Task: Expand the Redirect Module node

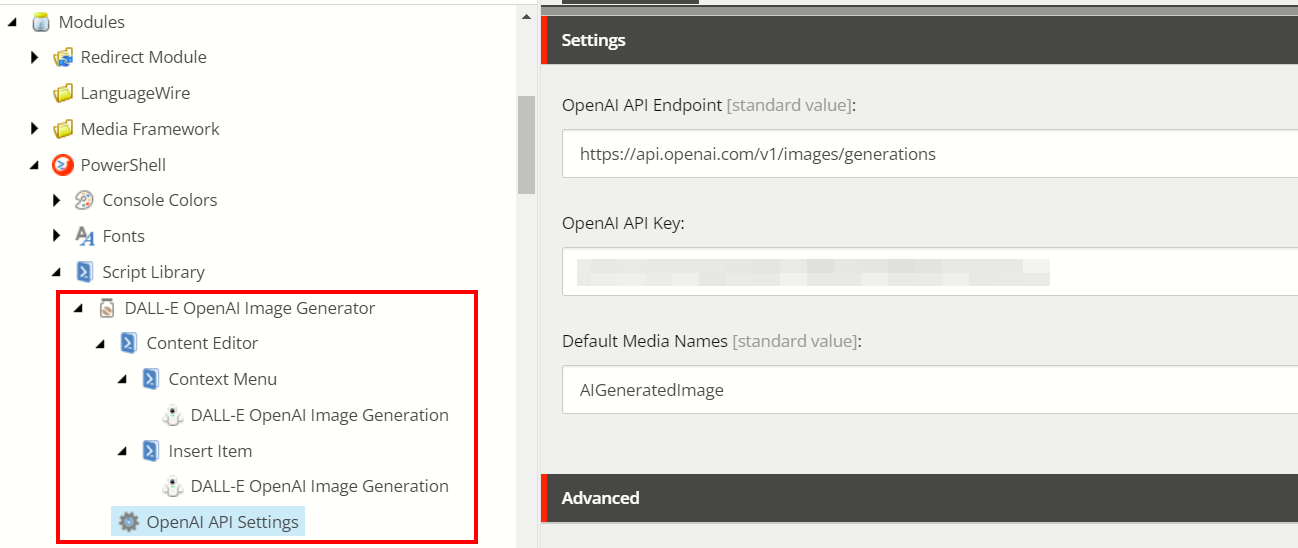Action: [x=35, y=58]
